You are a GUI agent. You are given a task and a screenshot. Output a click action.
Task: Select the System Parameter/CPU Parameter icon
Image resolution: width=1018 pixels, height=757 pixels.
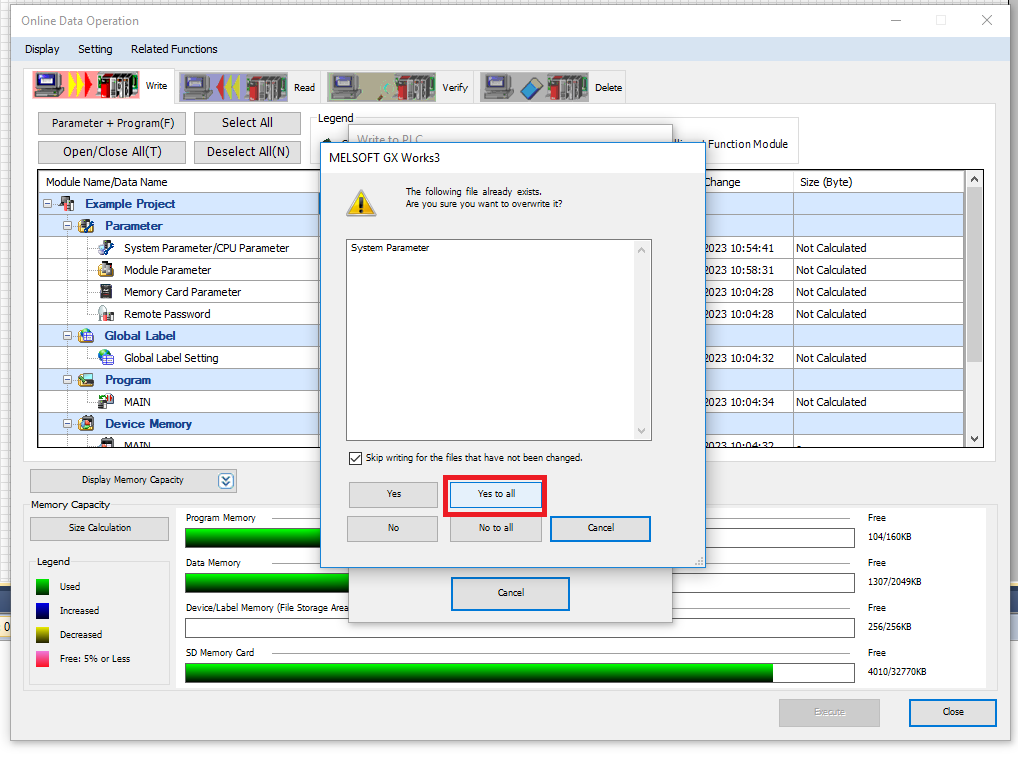pyautogui.click(x=106, y=248)
